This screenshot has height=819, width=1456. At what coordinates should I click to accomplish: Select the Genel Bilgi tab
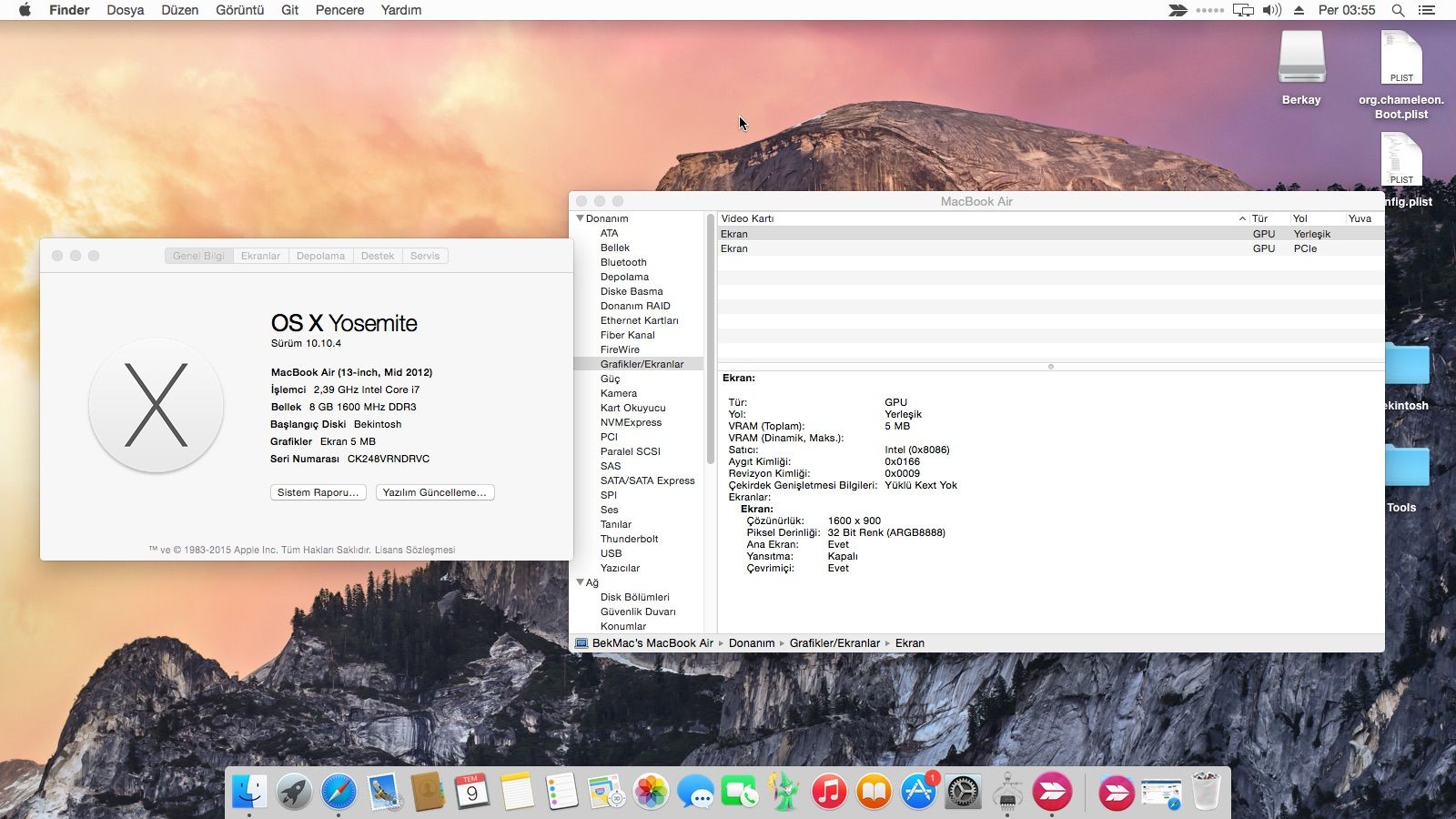[x=198, y=256]
